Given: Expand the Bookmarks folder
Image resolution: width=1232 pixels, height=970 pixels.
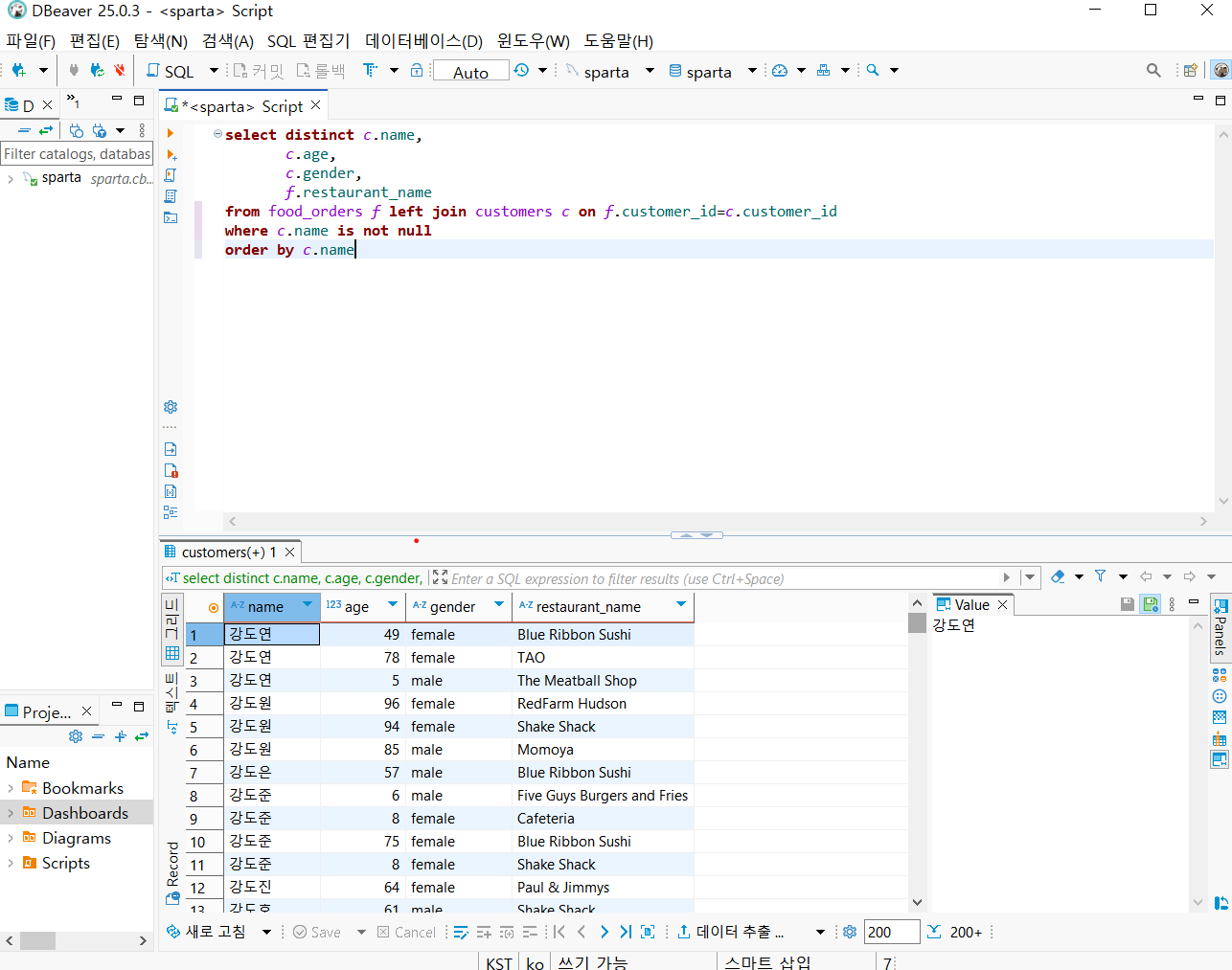Looking at the screenshot, I should 10,788.
